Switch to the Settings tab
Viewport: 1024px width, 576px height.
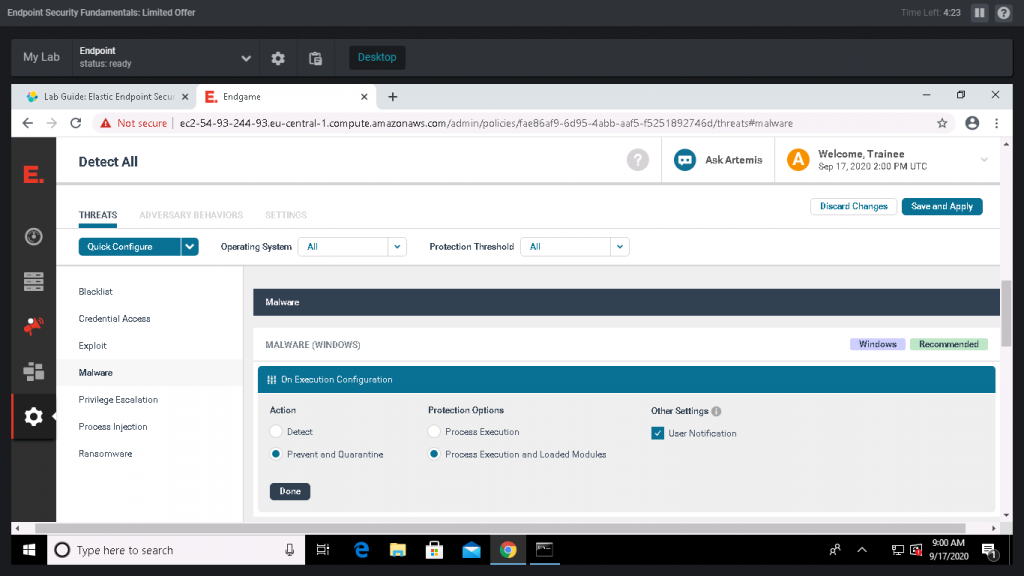tap(285, 215)
